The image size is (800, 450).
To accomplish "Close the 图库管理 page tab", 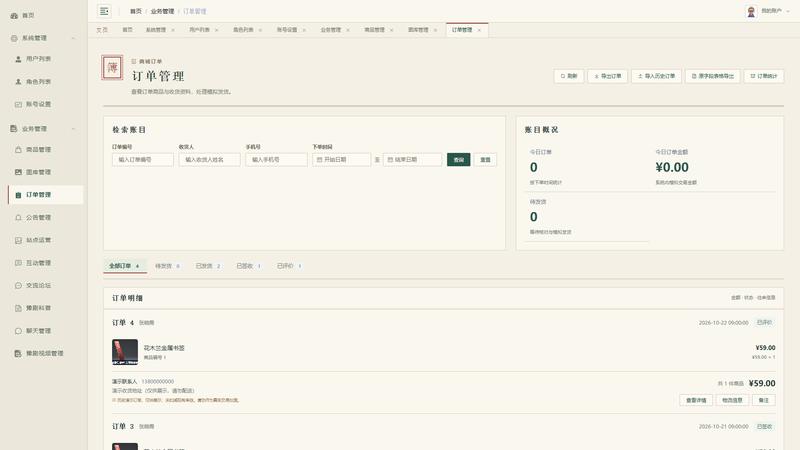I will pyautogui.click(x=435, y=31).
